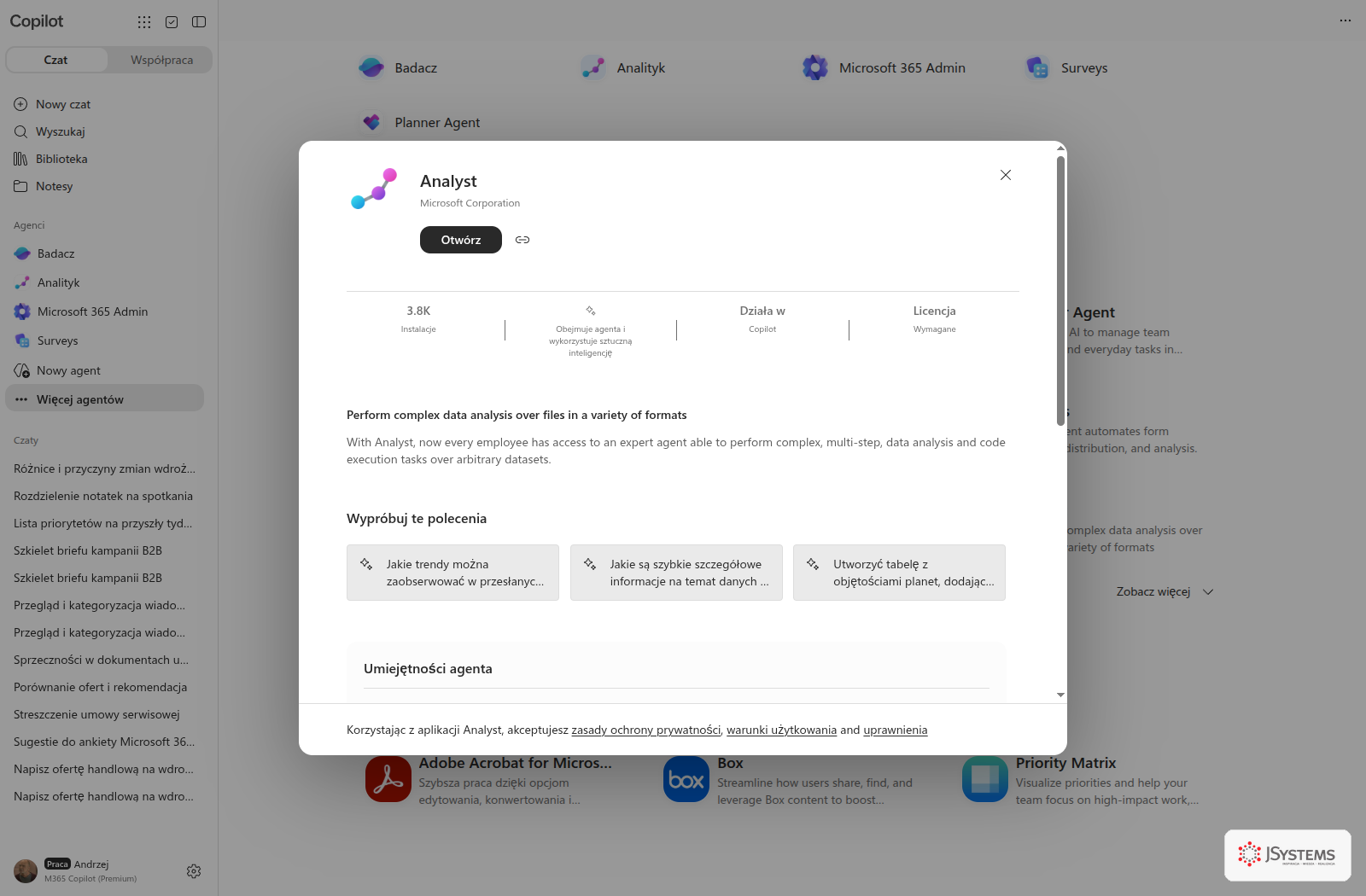The width and height of the screenshot is (1366, 896).
Task: Click the dialog scroll up arrow
Action: coord(1060,148)
